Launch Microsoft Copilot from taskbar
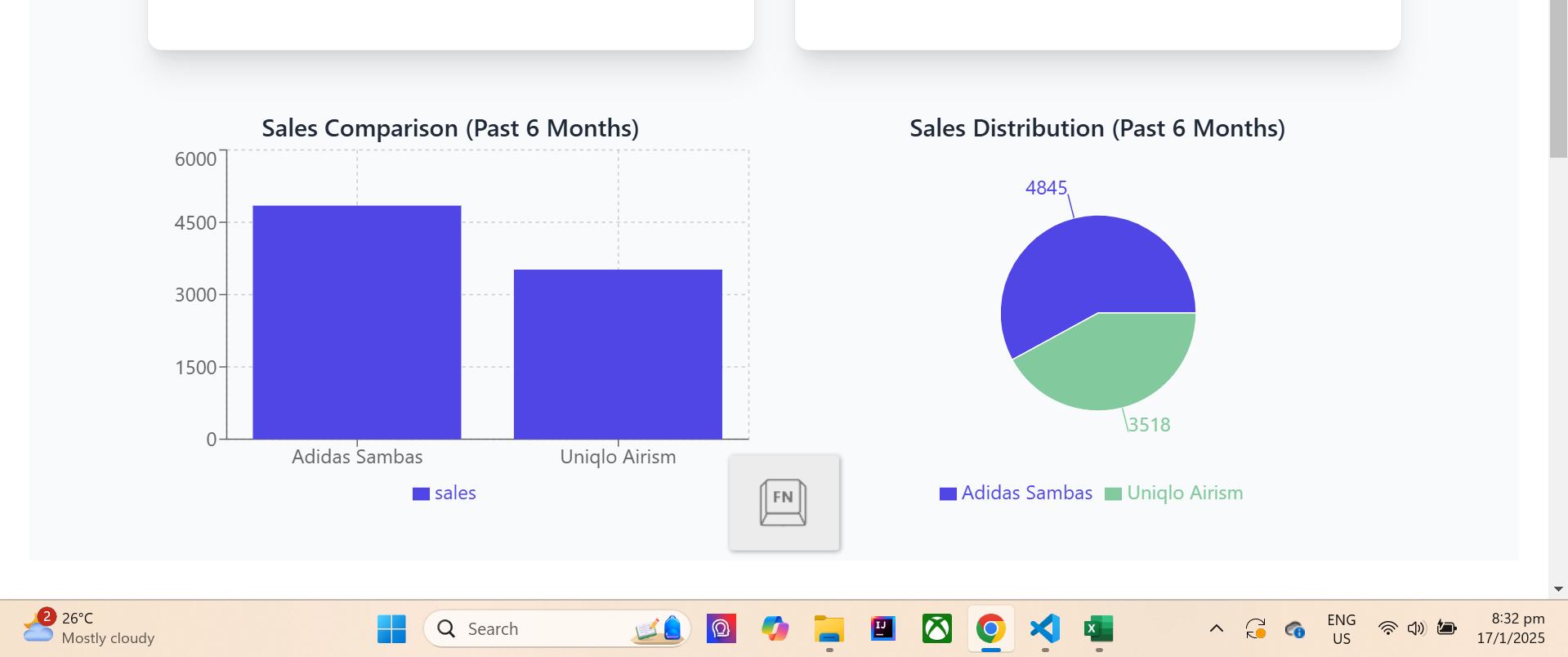This screenshot has height=657, width=1568. point(775,628)
